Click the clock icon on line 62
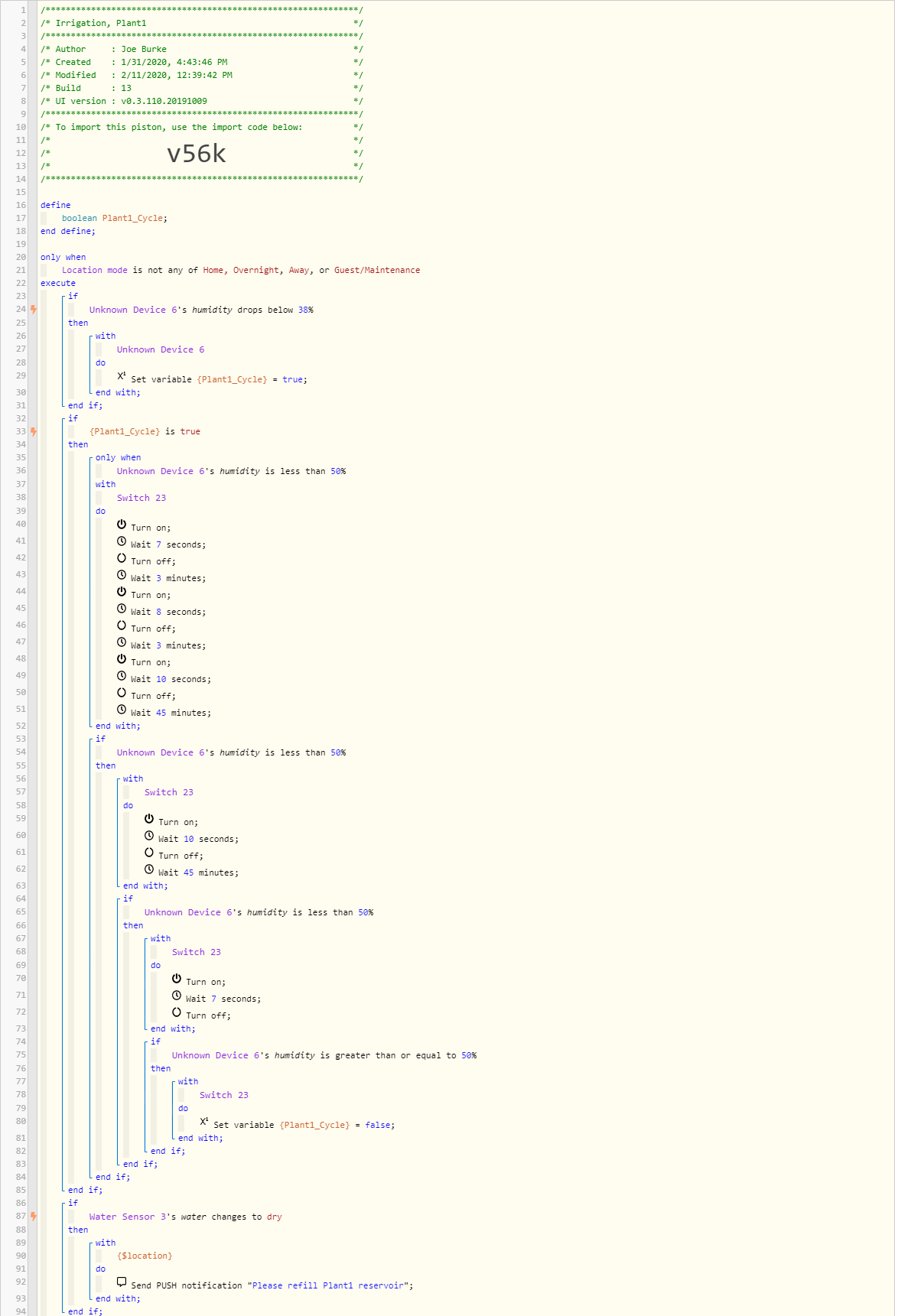Screen dimensions: 901x1316 pyautogui.click(x=149, y=869)
